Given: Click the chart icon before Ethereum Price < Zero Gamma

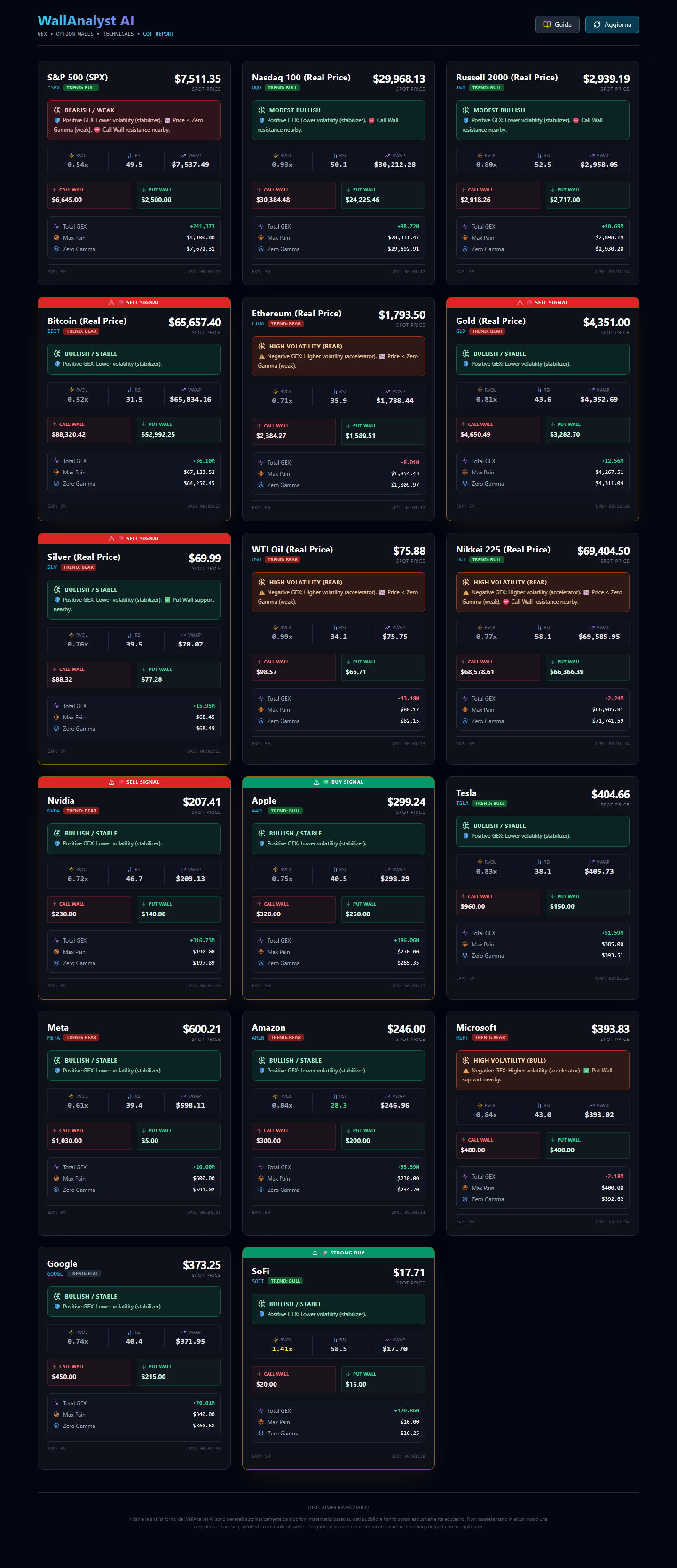Looking at the screenshot, I should click(x=382, y=356).
